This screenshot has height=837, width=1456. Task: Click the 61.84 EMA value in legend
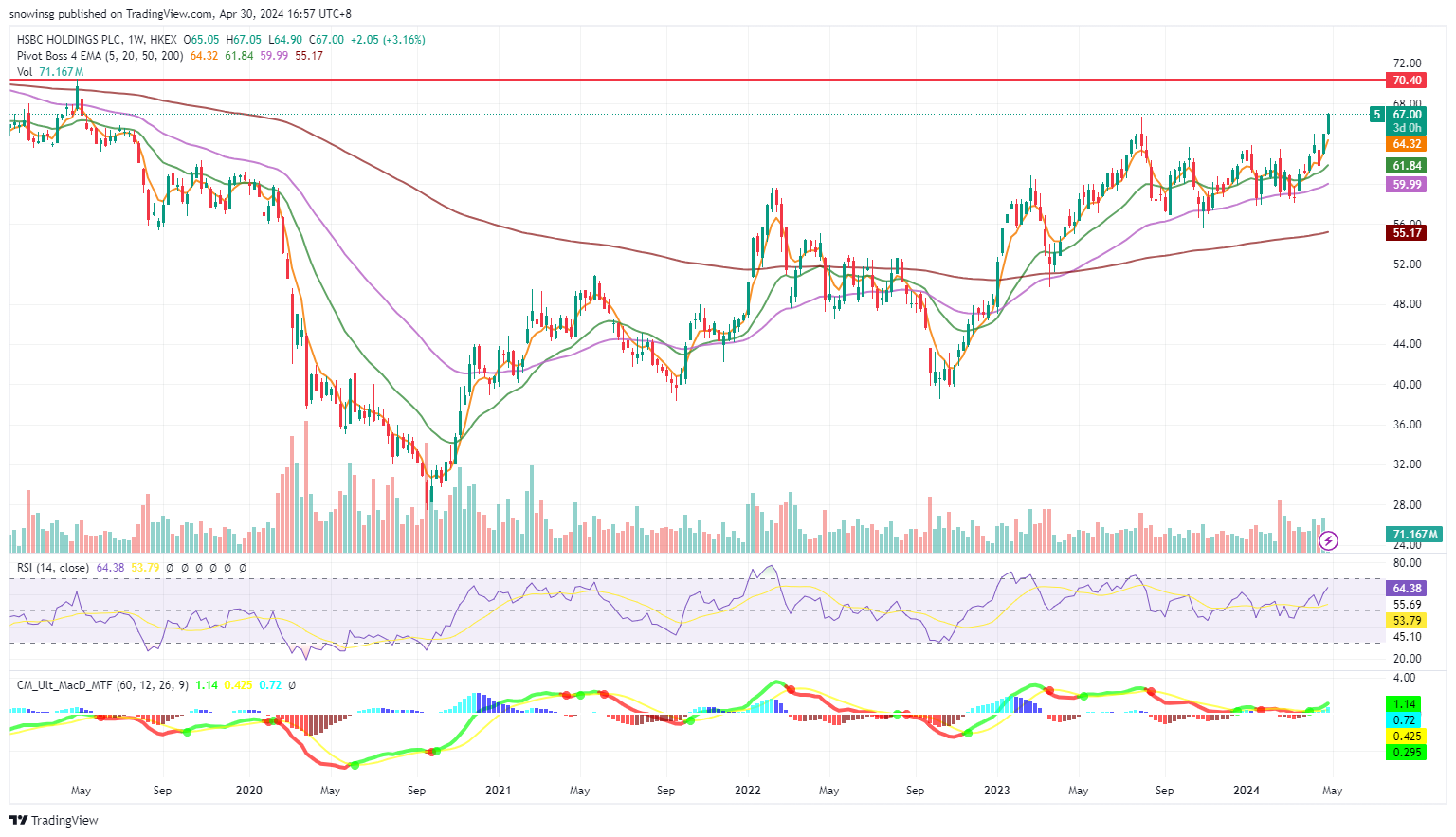[x=239, y=56]
